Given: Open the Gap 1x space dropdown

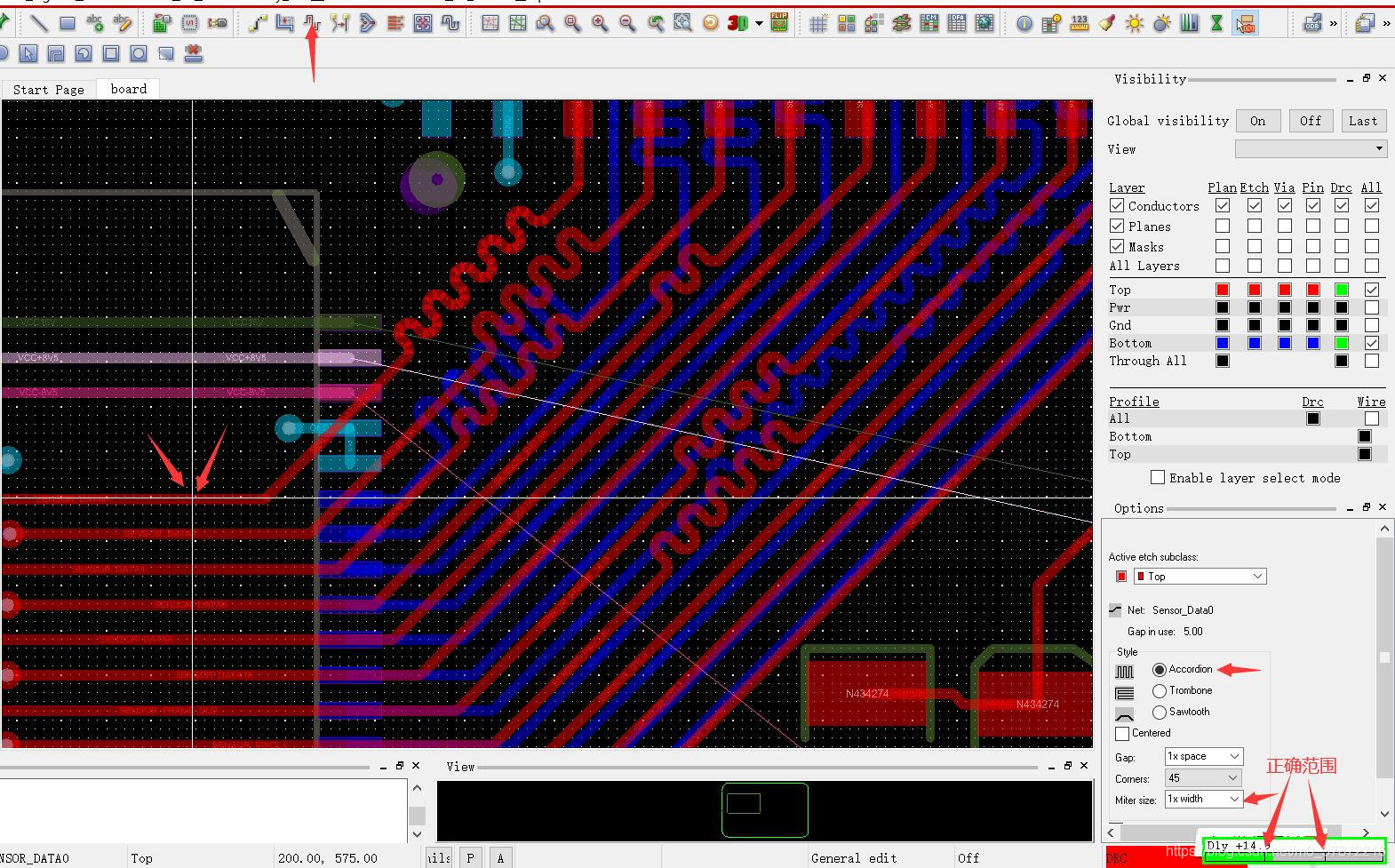Looking at the screenshot, I should 1204,757.
